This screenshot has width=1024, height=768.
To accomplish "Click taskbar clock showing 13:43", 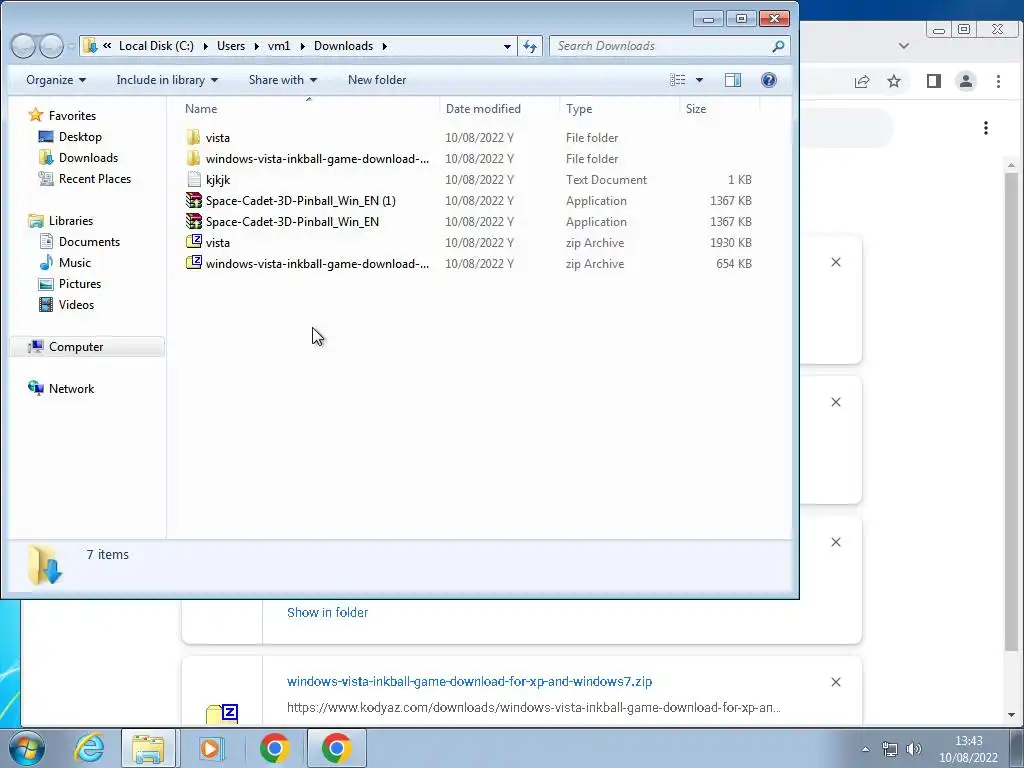I will [968, 748].
